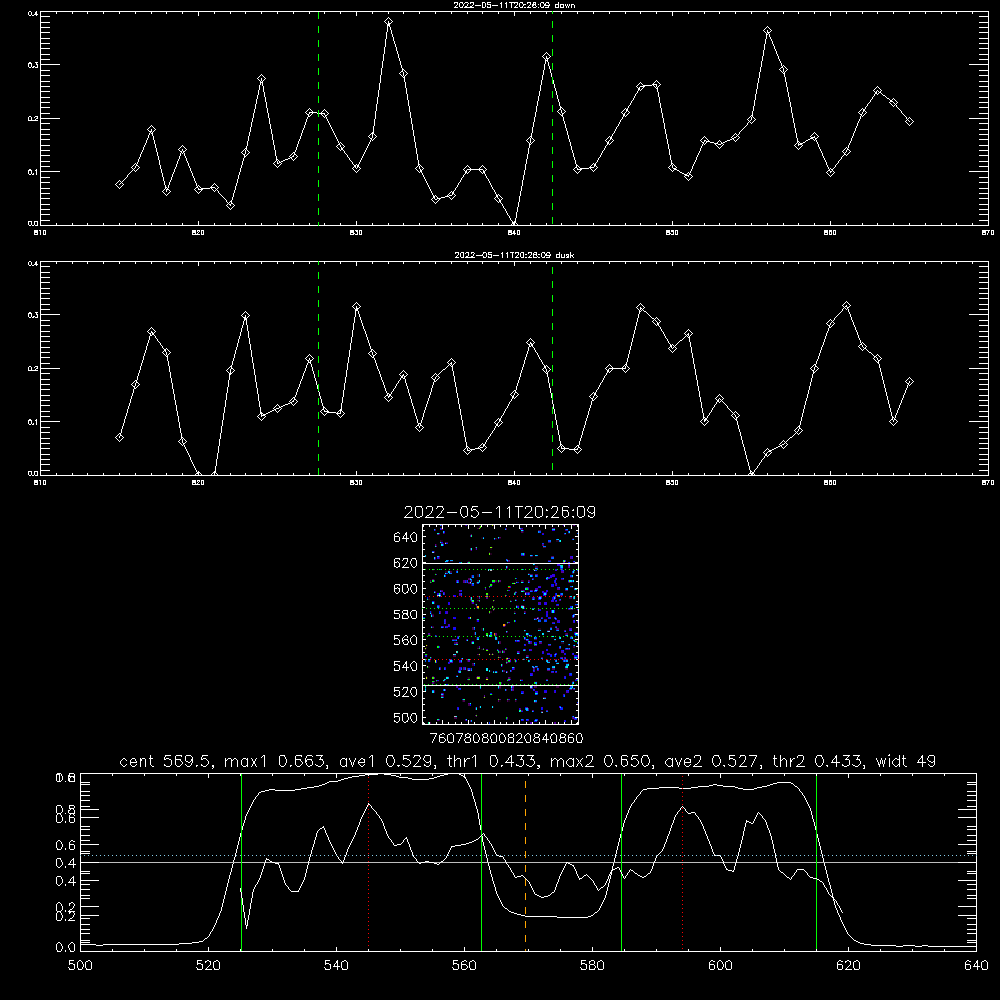Click the right green dashed line in the dawn plot
The height and width of the screenshot is (1000, 1000).
[x=552, y=118]
